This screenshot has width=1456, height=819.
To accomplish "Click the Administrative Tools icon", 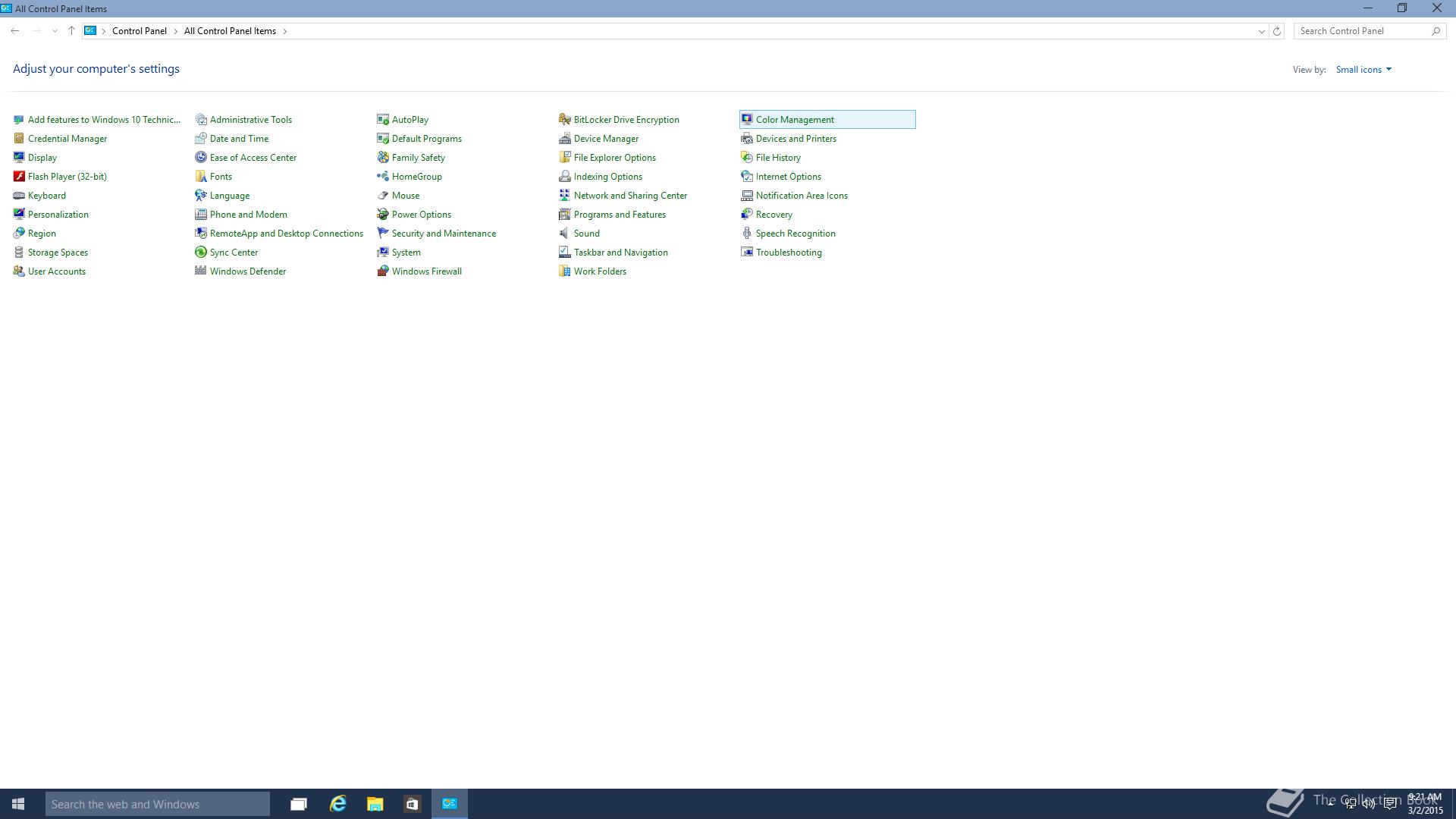I will point(201,120).
